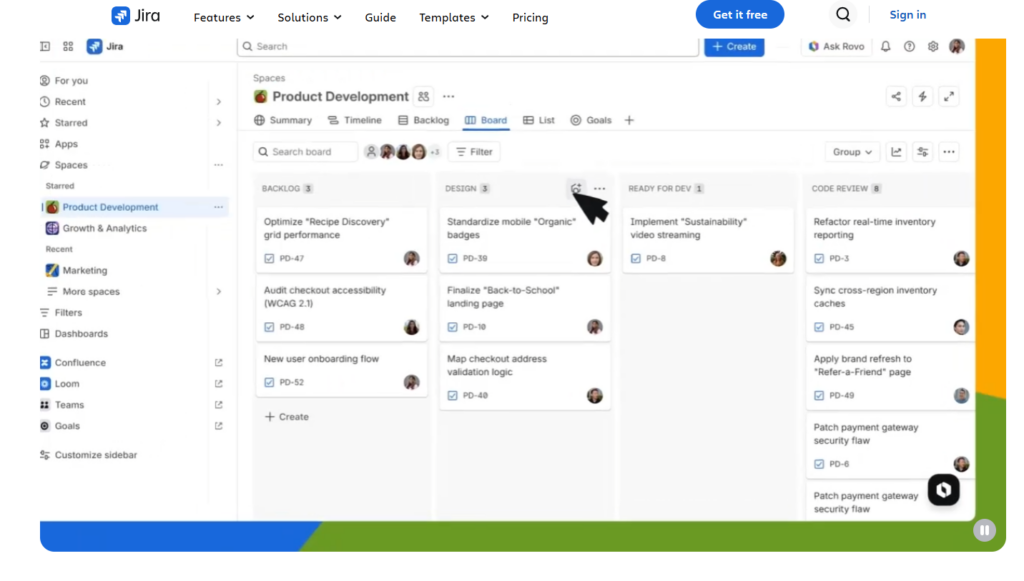Open the website search magnifier icon
The height and width of the screenshot is (581, 1024).
point(842,15)
